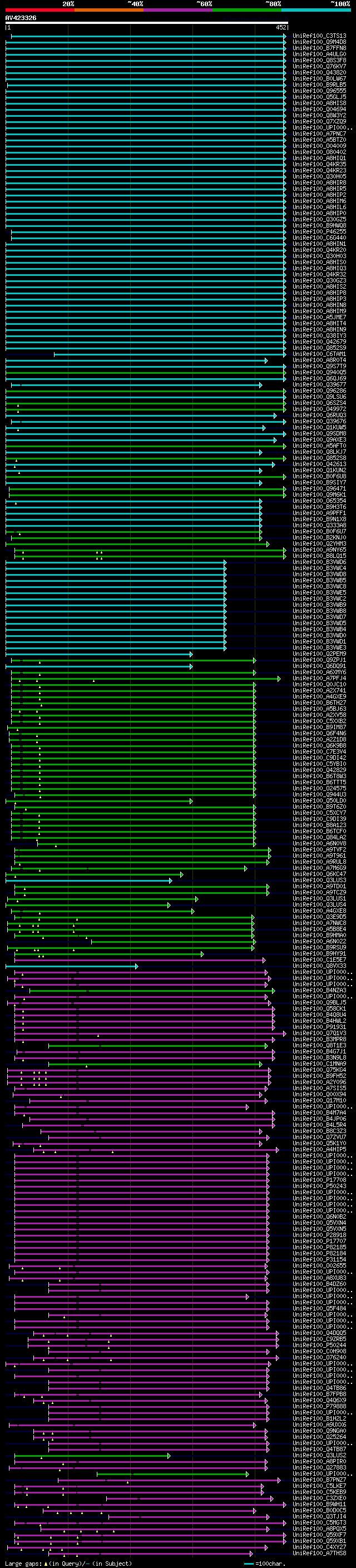Click the white query sequence ruler bar
This screenshot has height=1568, width=356.
[x=147, y=23]
